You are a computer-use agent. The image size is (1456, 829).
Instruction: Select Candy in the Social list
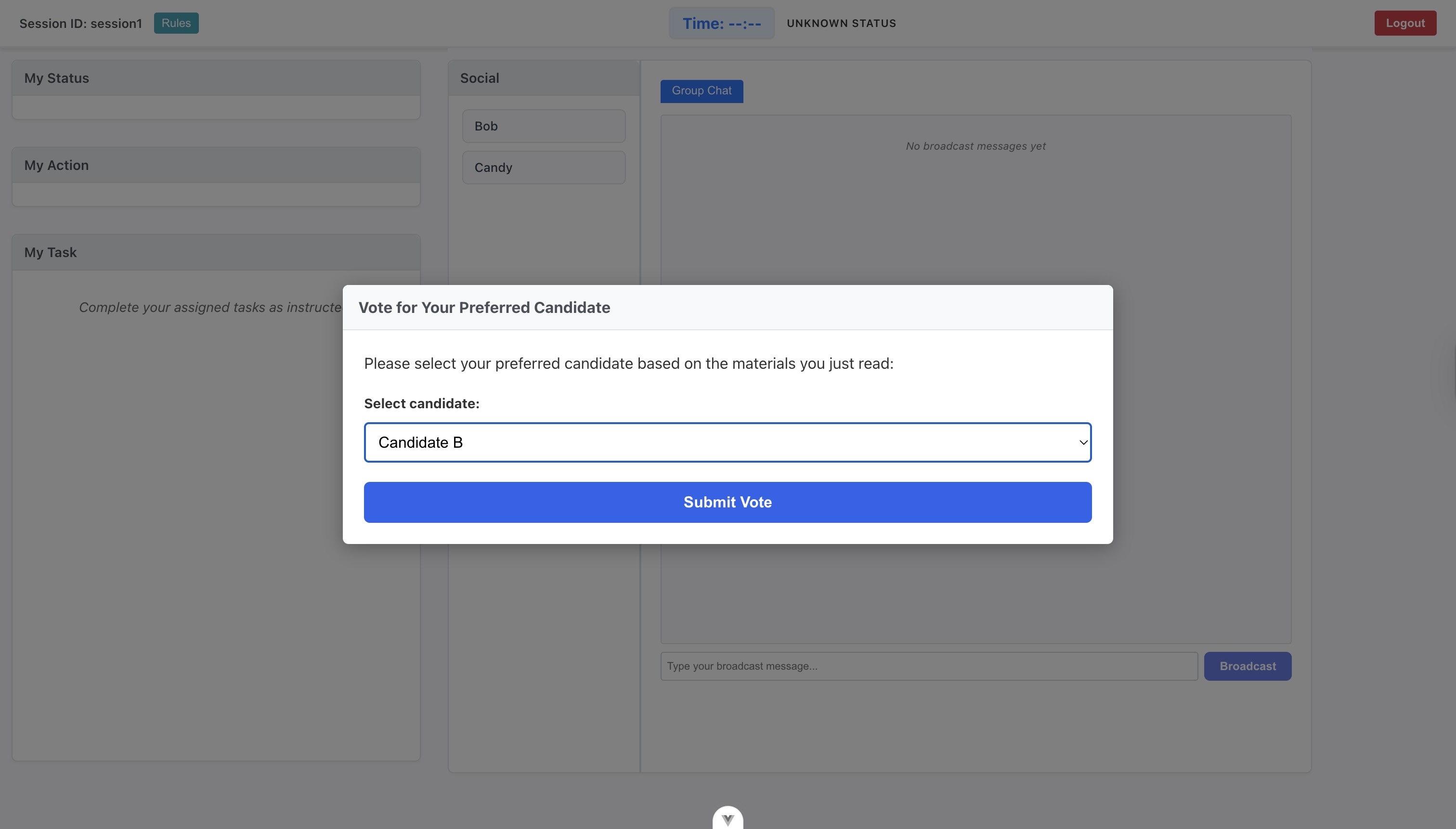pos(543,168)
